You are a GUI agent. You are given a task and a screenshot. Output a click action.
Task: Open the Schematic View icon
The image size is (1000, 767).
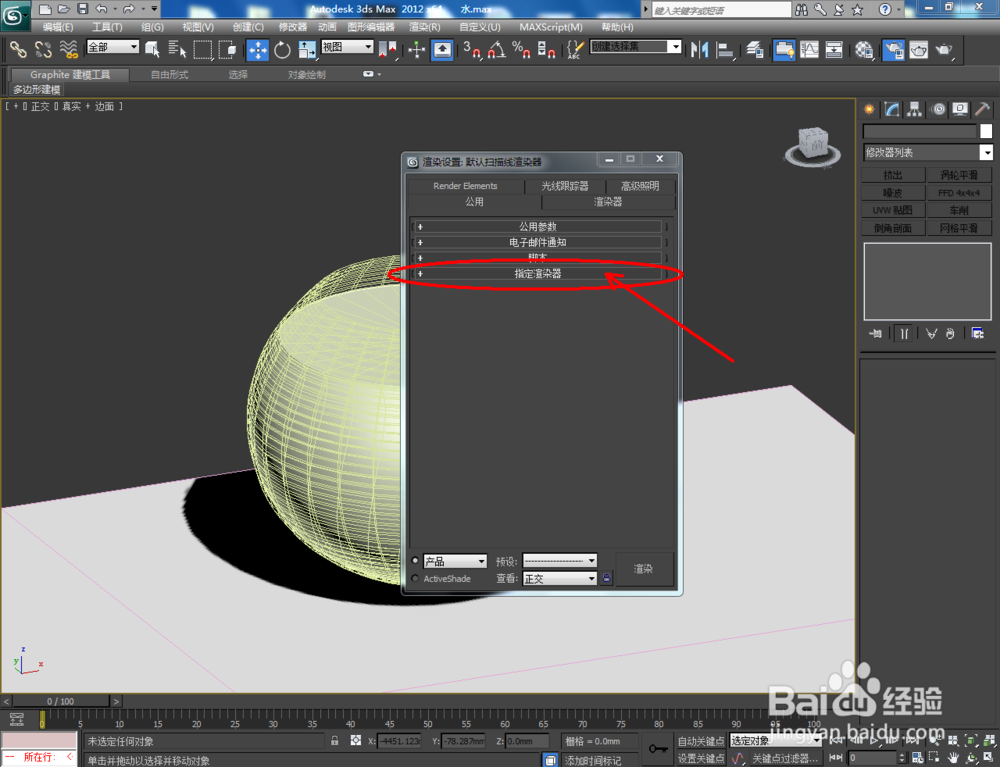tap(834, 49)
